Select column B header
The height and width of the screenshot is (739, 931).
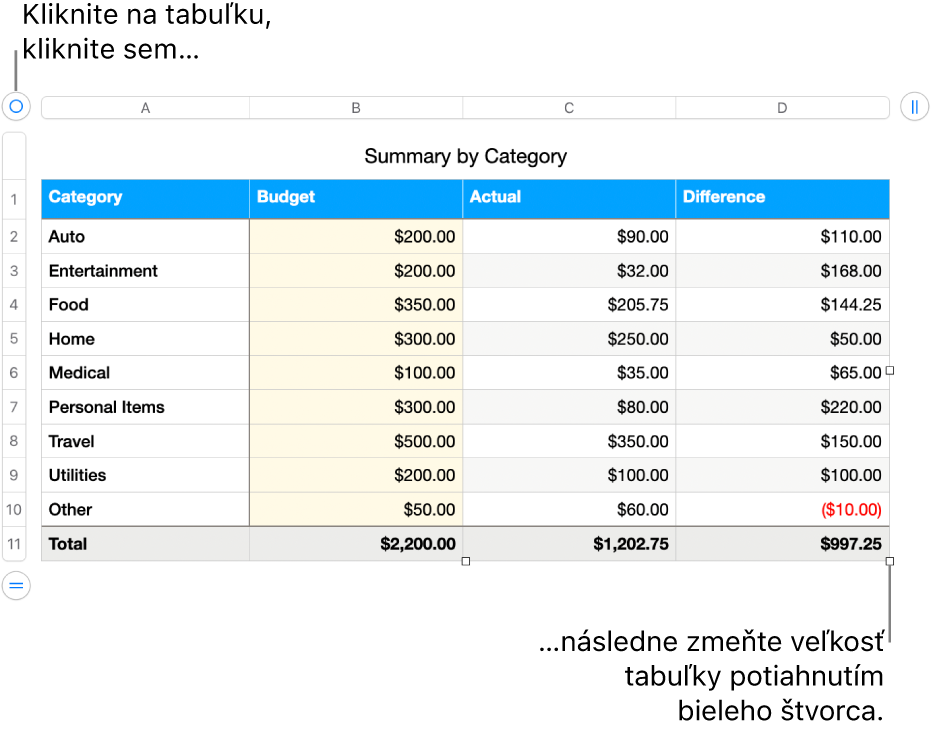coord(356,108)
